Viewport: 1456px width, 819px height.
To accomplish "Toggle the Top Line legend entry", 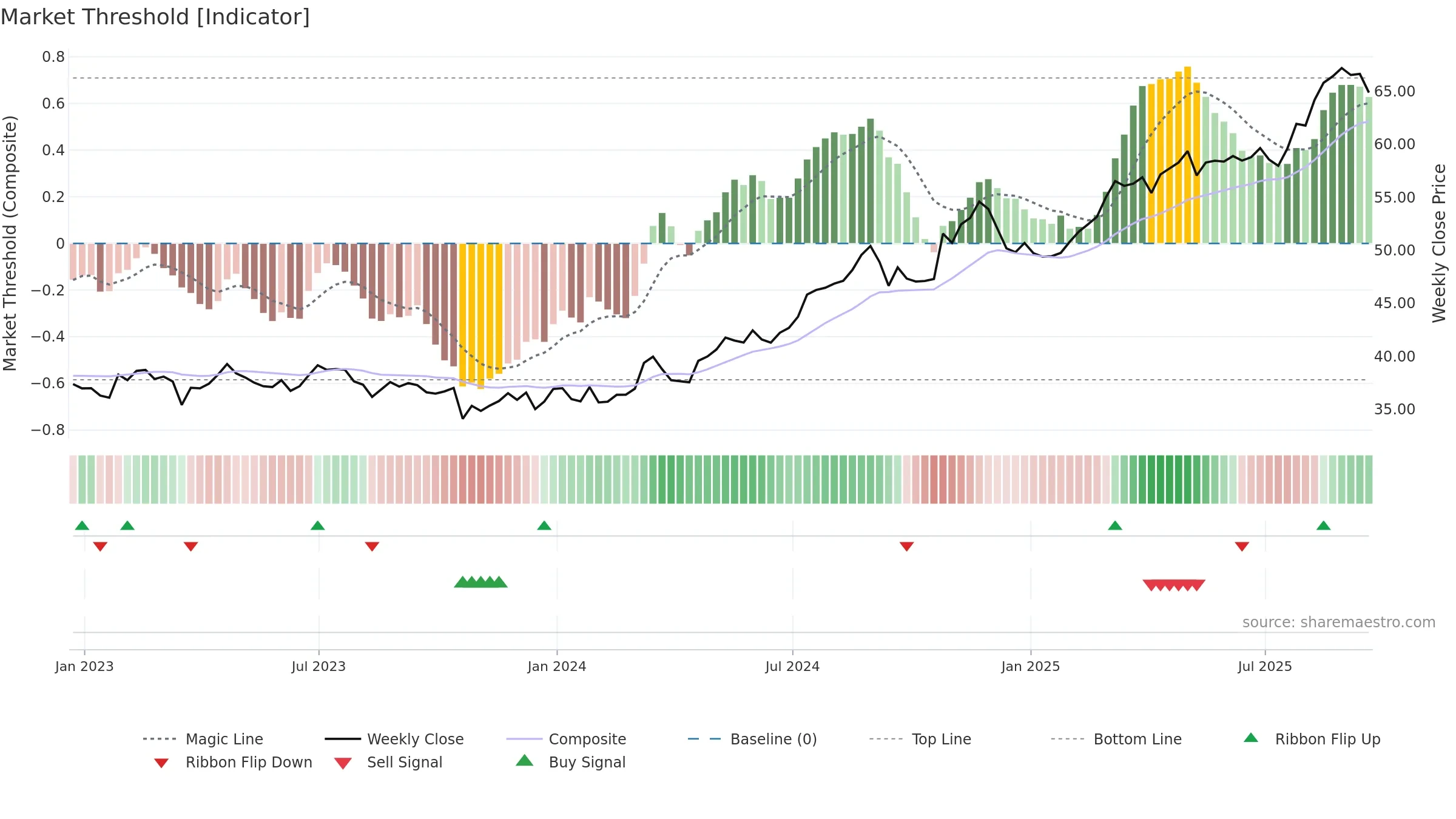I will [x=920, y=739].
